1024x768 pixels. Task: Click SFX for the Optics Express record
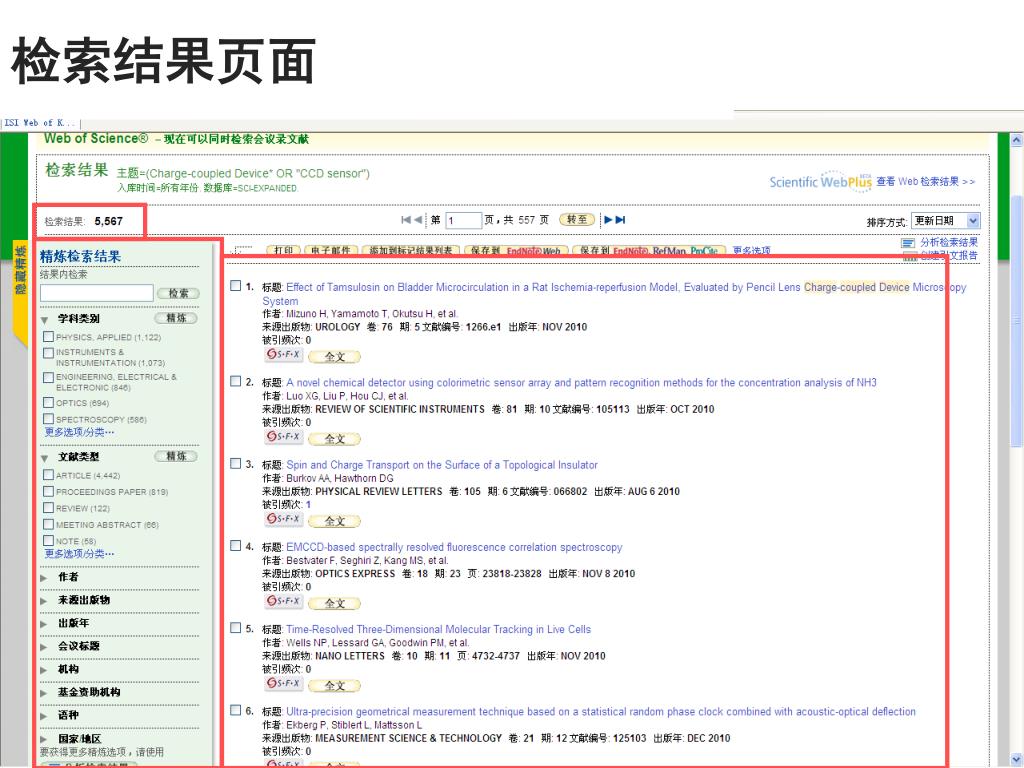point(283,601)
